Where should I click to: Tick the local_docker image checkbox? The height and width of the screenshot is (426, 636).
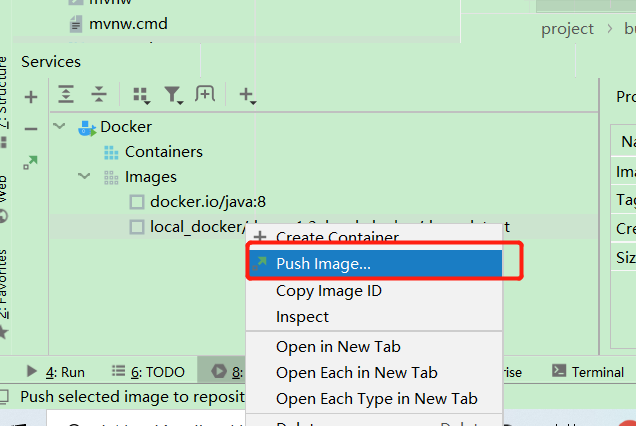pos(137,227)
